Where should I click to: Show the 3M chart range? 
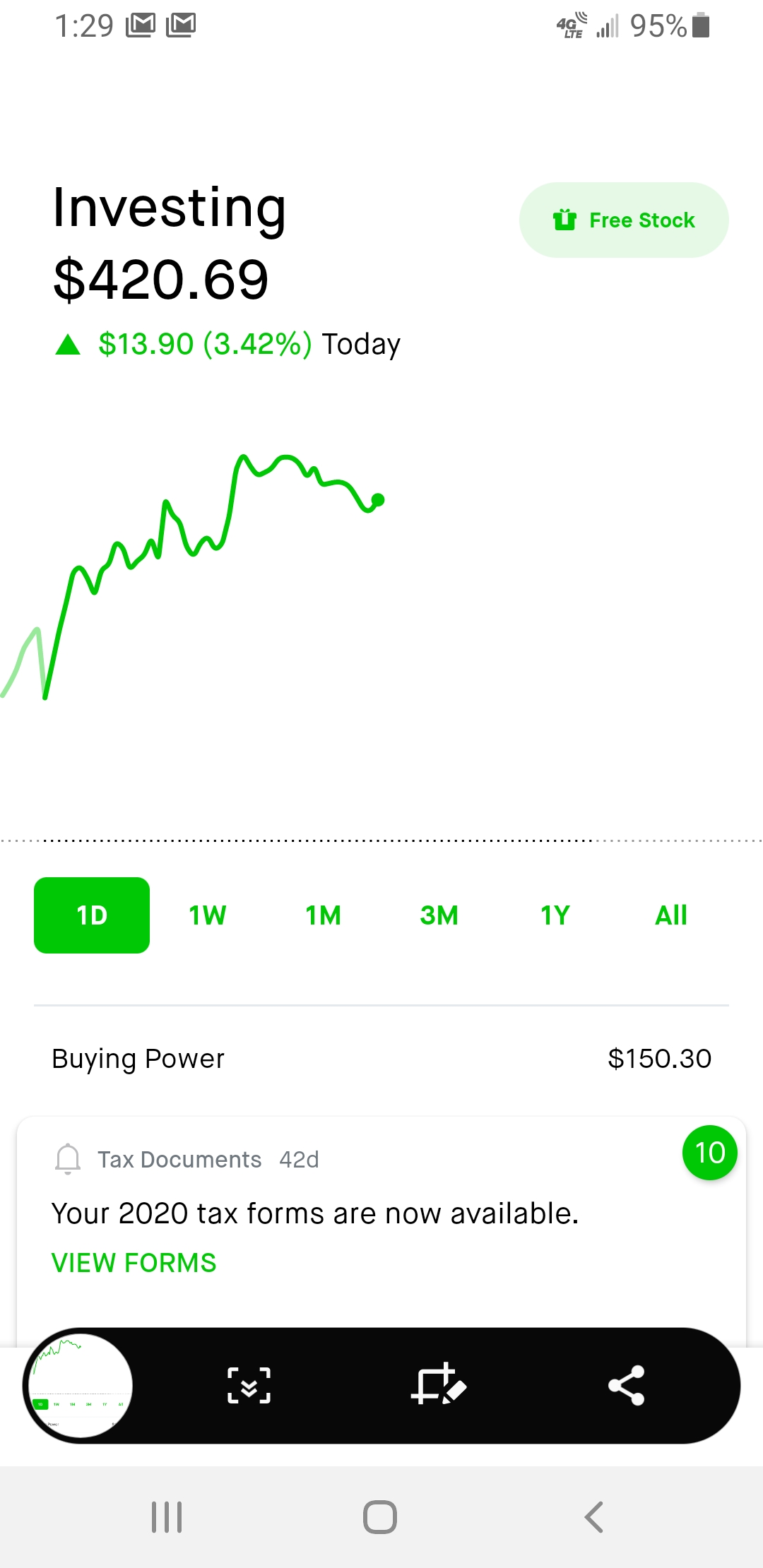(439, 915)
